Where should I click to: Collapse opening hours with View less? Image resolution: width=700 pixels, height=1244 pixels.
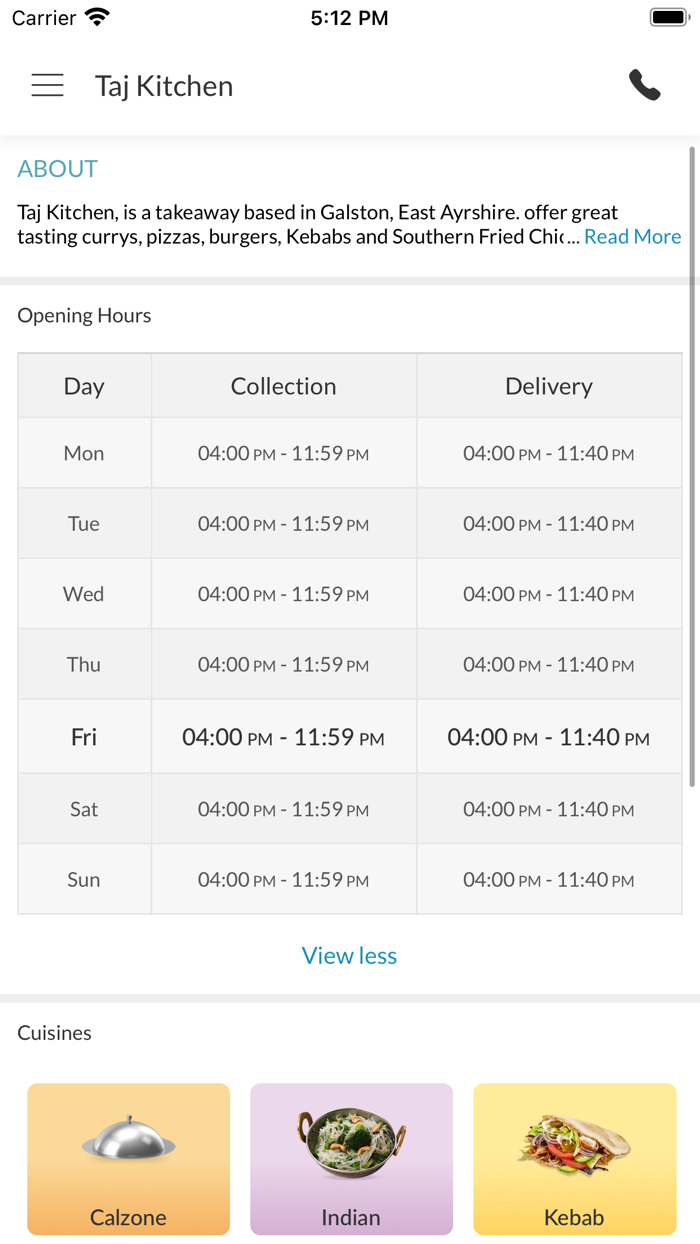tap(349, 956)
